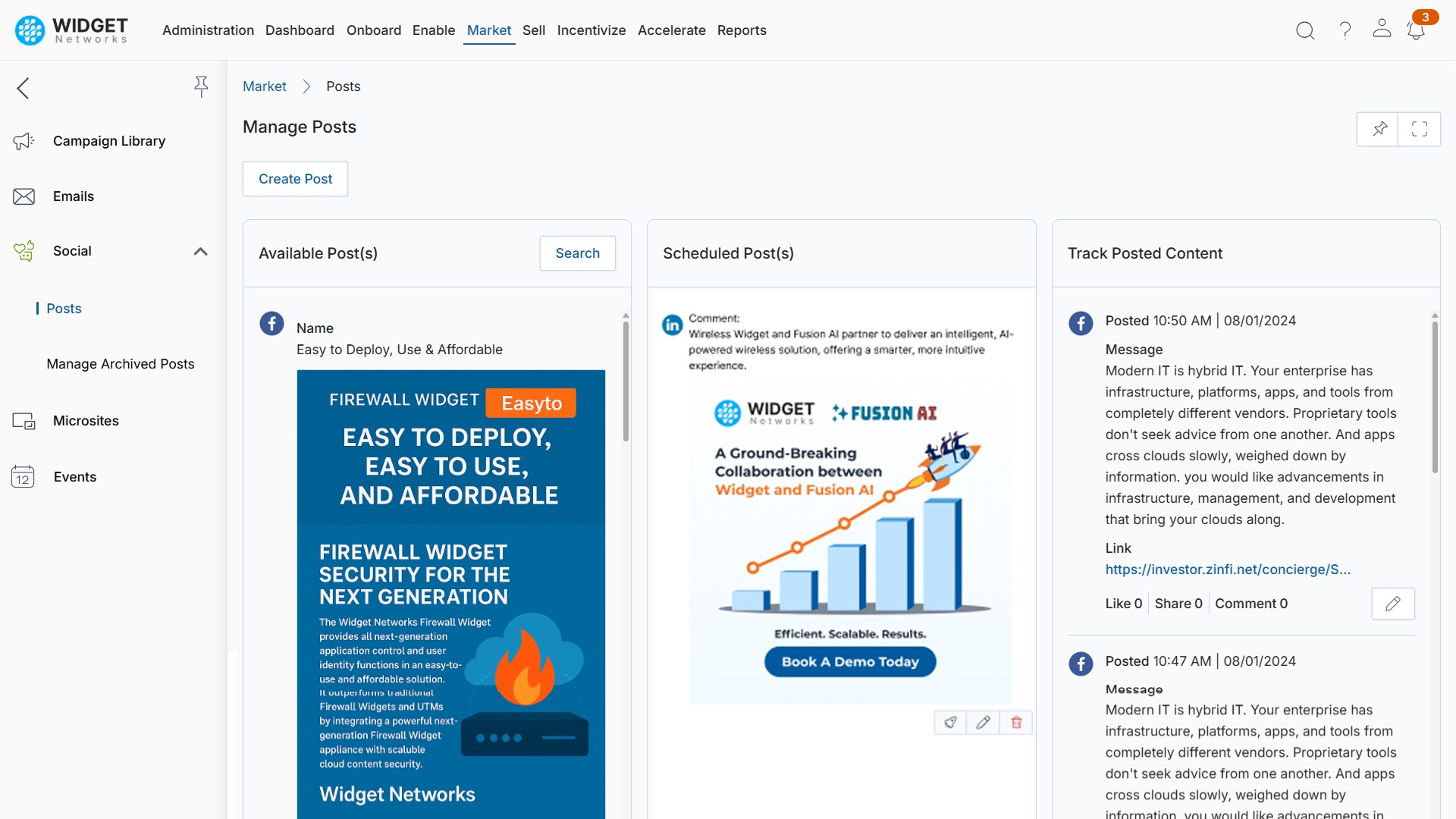This screenshot has width=1456, height=819.
Task: Expand Manage Posts to fullscreen
Action: coord(1420,129)
